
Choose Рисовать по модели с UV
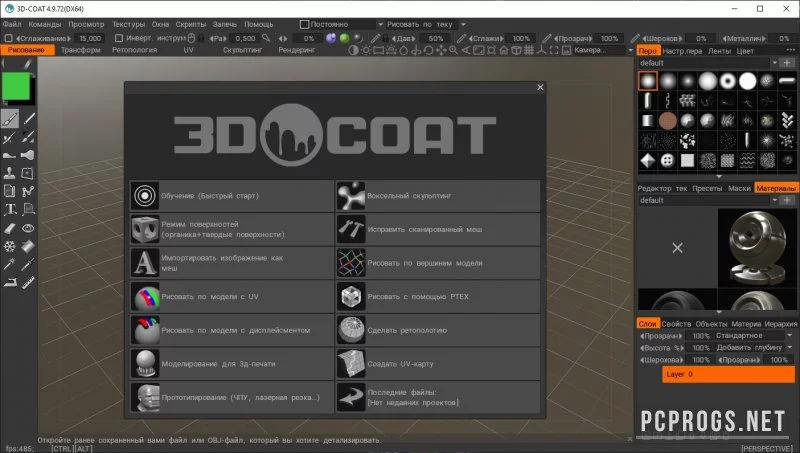coord(232,297)
